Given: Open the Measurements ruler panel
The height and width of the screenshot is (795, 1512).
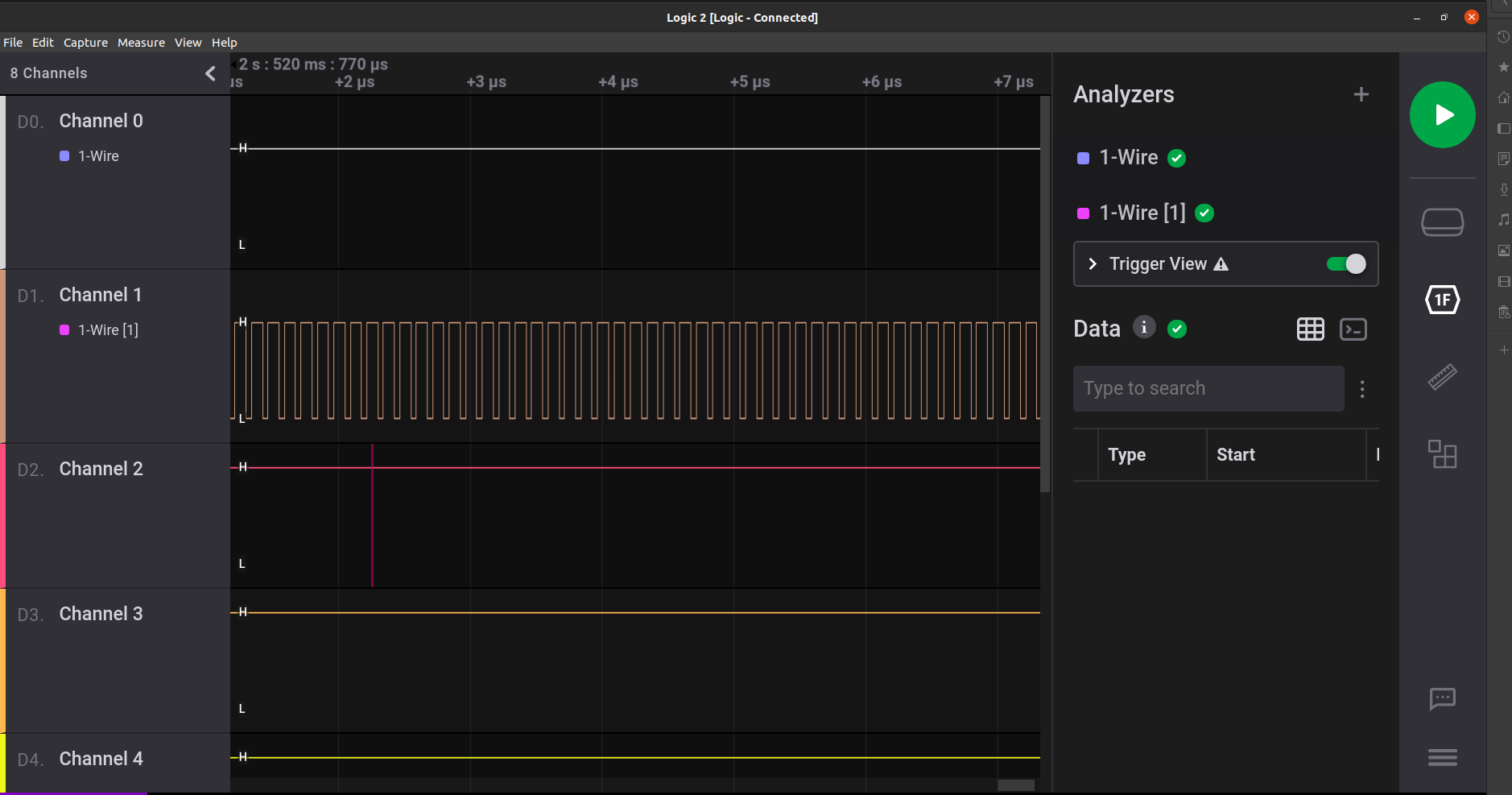Looking at the screenshot, I should click(x=1442, y=376).
